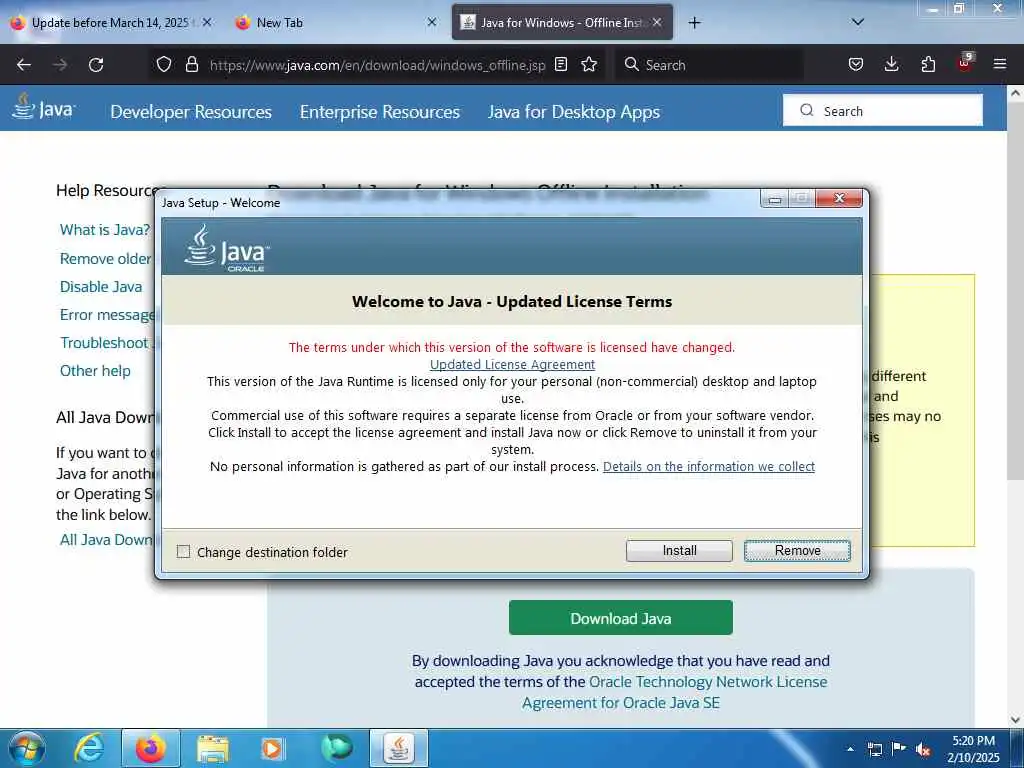The image size is (1024, 768).
Task: Open the Disable Java help link
Action: pos(101,287)
